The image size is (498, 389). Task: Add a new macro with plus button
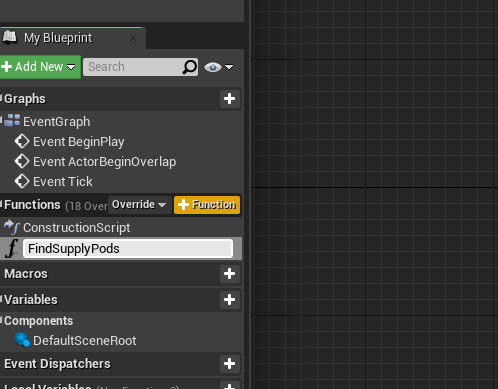tap(230, 274)
